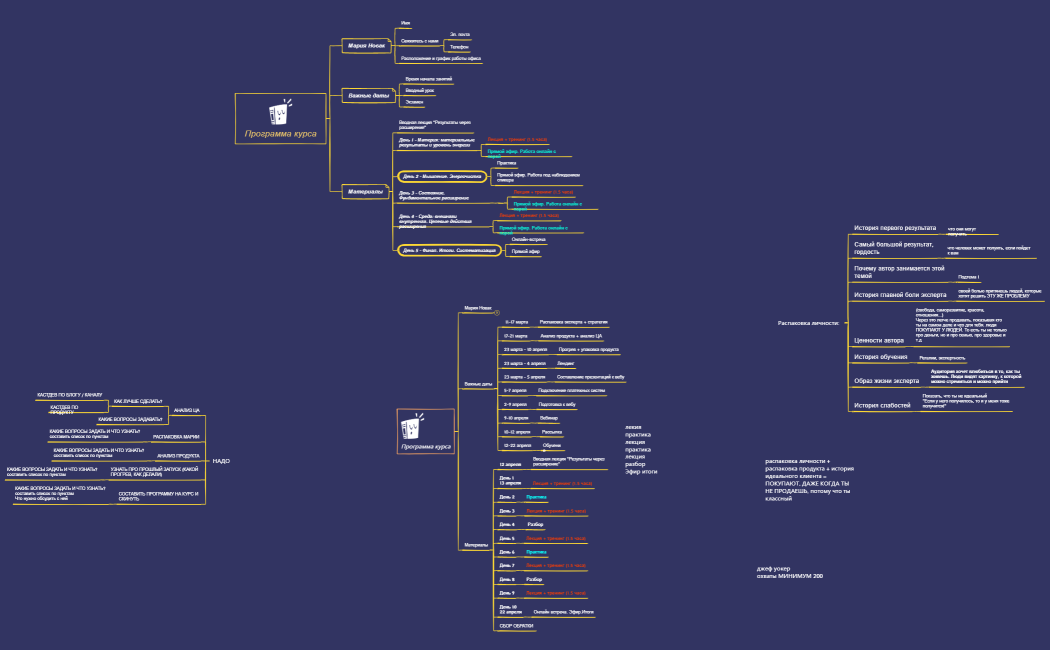Select the Вебинар date entry
Viewport: 1050px width, 650px height.
tap(550, 417)
